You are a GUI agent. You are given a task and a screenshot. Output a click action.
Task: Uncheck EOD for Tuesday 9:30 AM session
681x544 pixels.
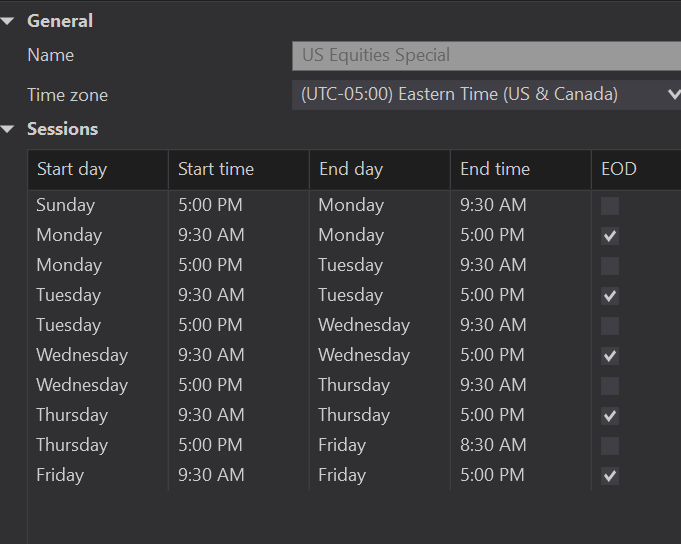pos(610,296)
